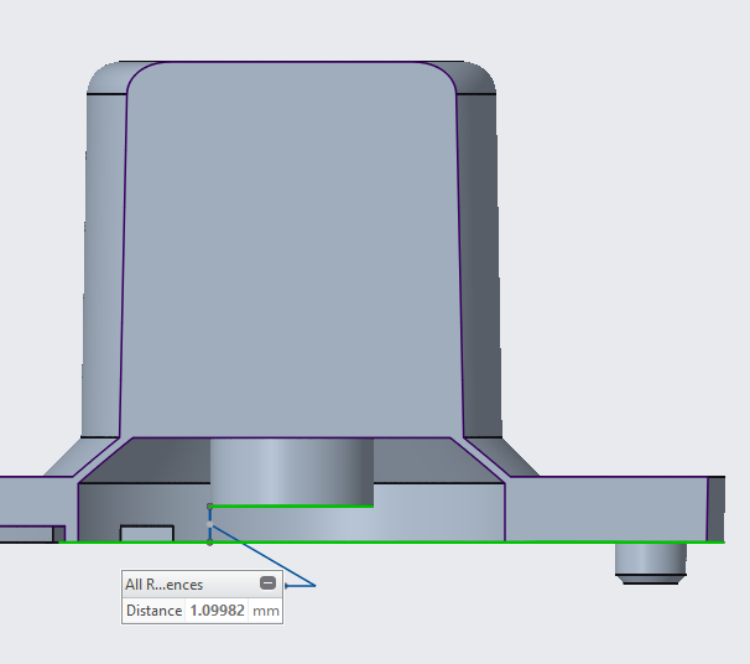
Task: Select the bottom measurement handle point
Action: click(209, 542)
